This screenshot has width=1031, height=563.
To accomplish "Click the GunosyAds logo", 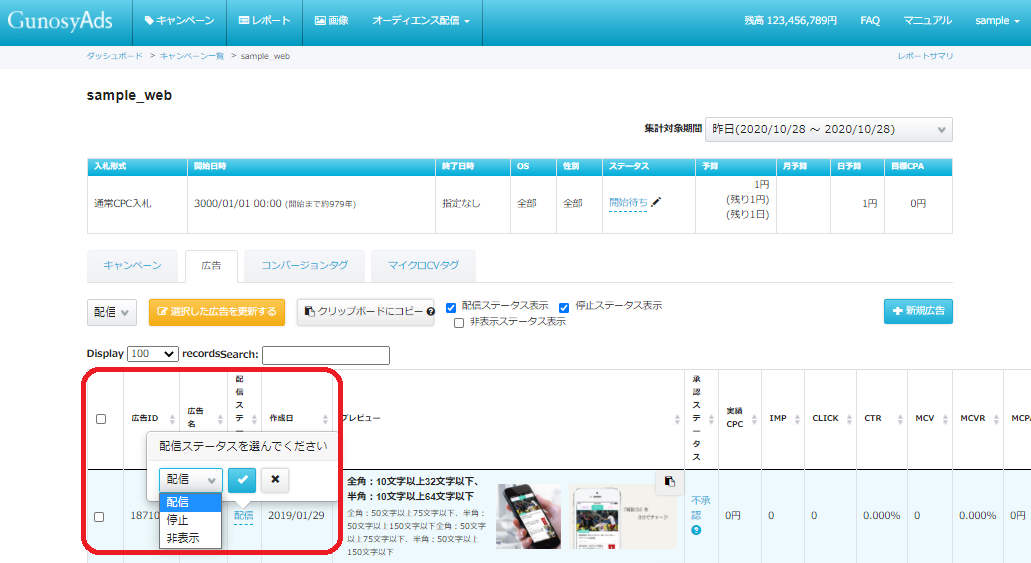I will tap(60, 21).
